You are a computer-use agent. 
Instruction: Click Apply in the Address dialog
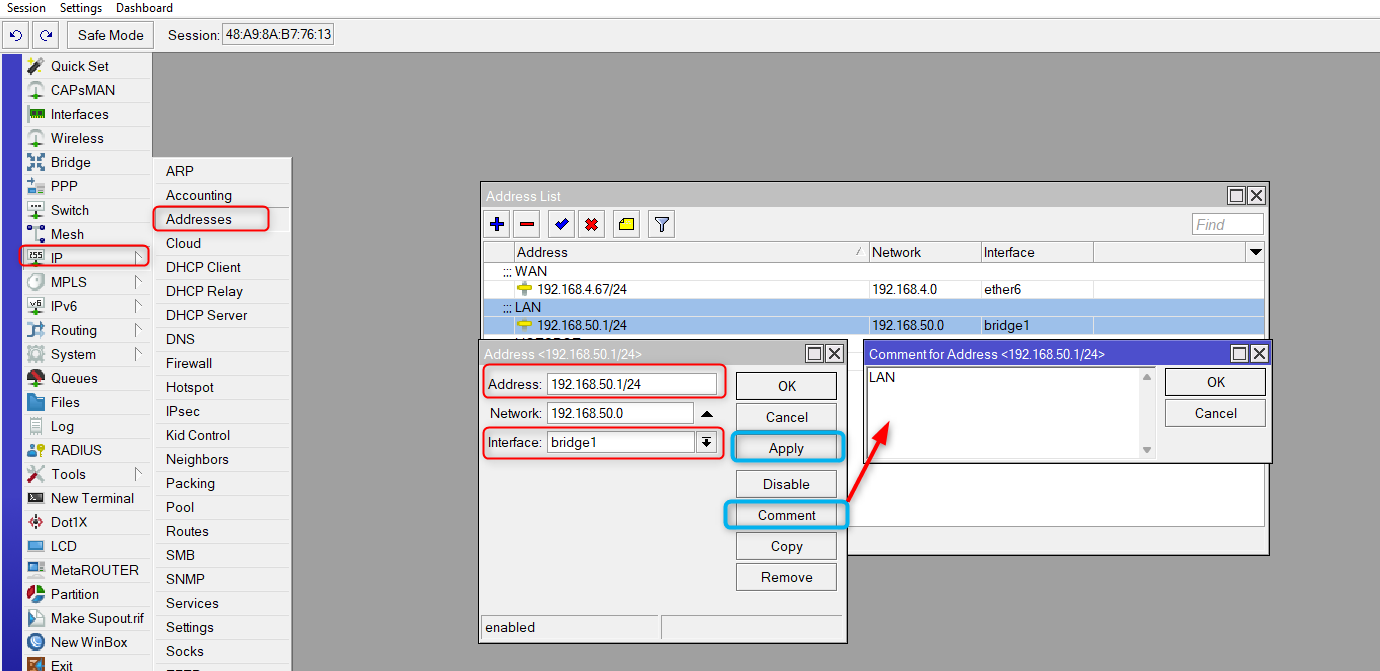(x=786, y=448)
